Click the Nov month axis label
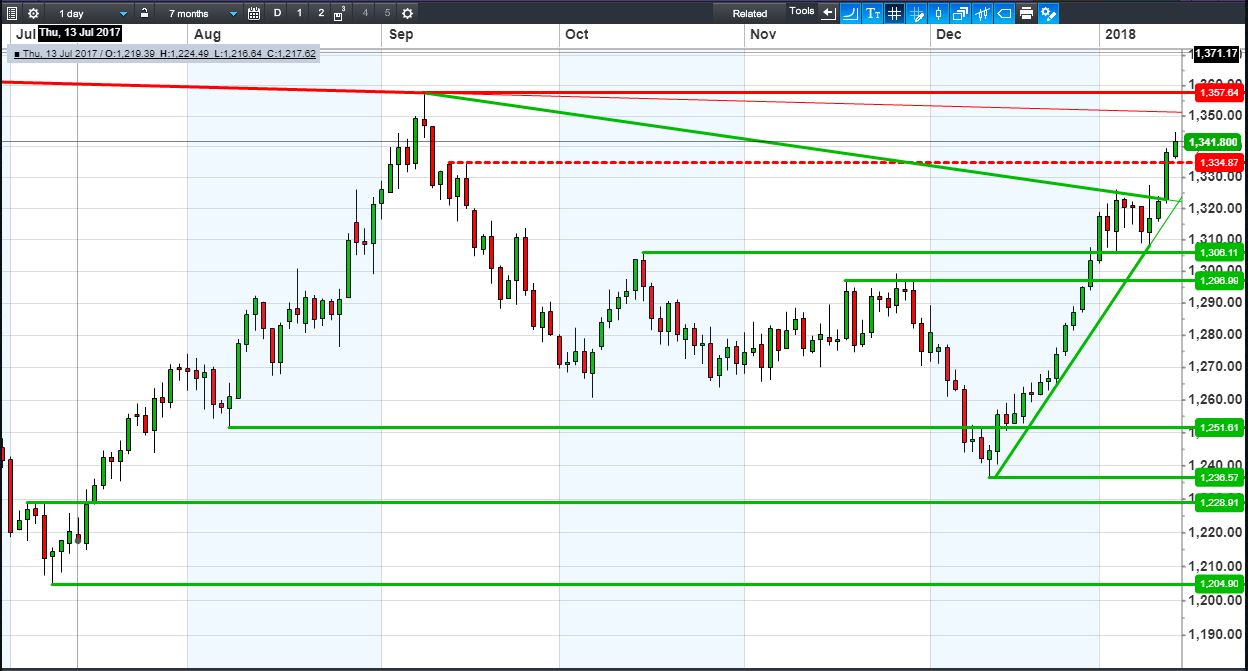 pyautogui.click(x=763, y=34)
